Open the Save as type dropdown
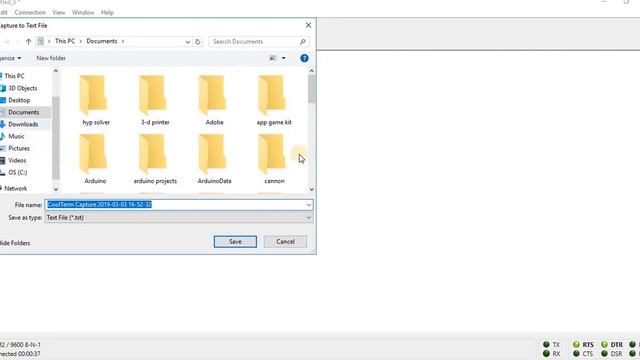 pos(309,218)
